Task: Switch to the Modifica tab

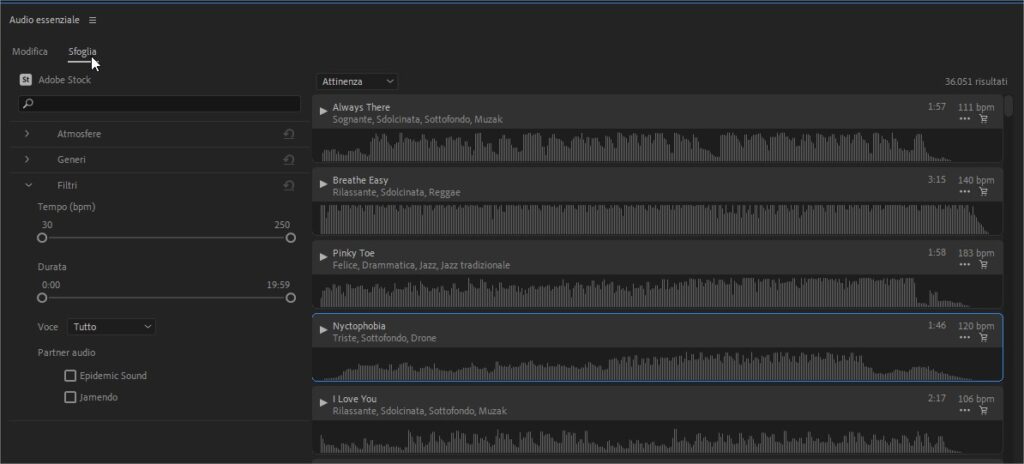Action: pyautogui.click(x=30, y=52)
